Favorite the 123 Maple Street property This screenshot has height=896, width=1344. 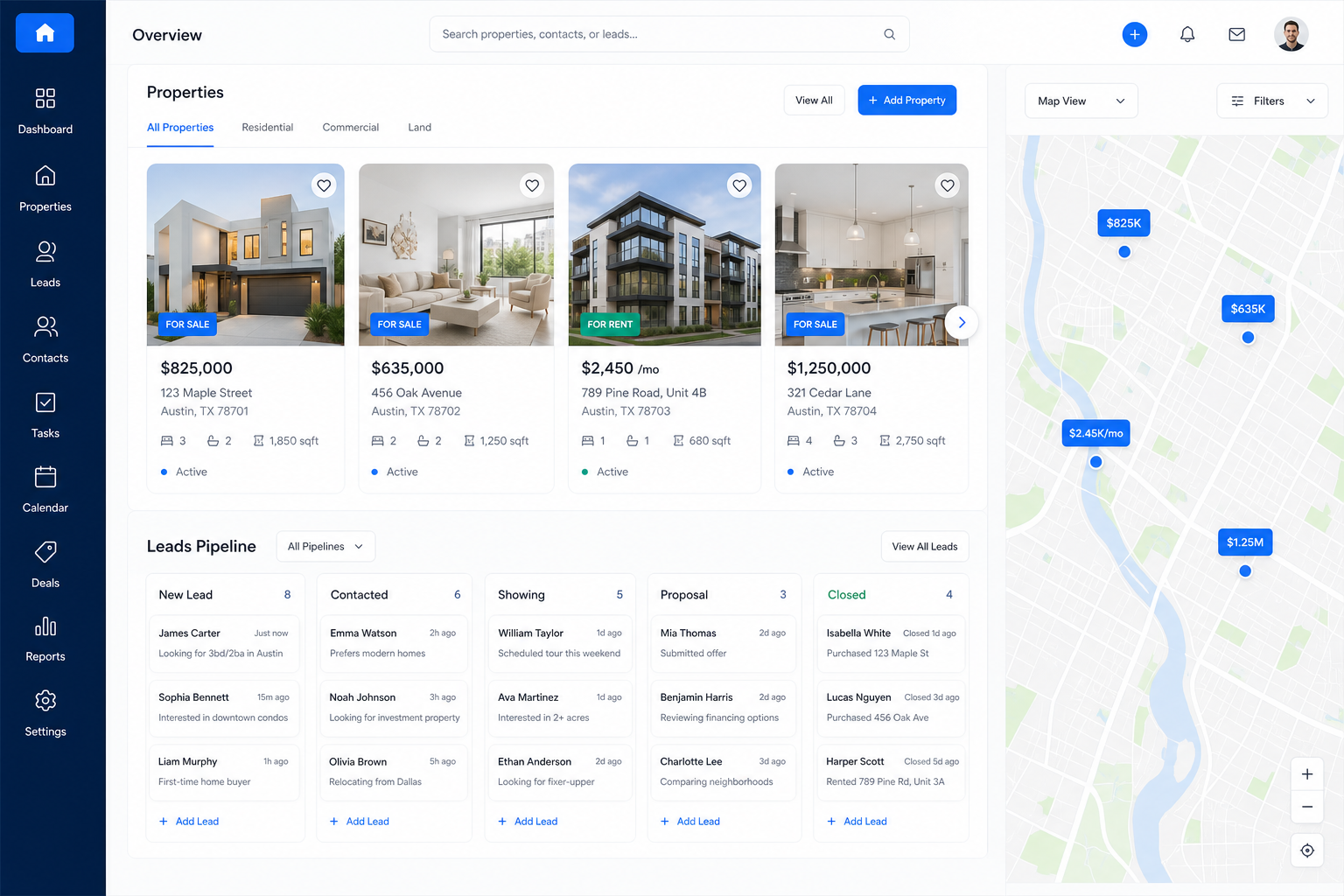point(324,185)
